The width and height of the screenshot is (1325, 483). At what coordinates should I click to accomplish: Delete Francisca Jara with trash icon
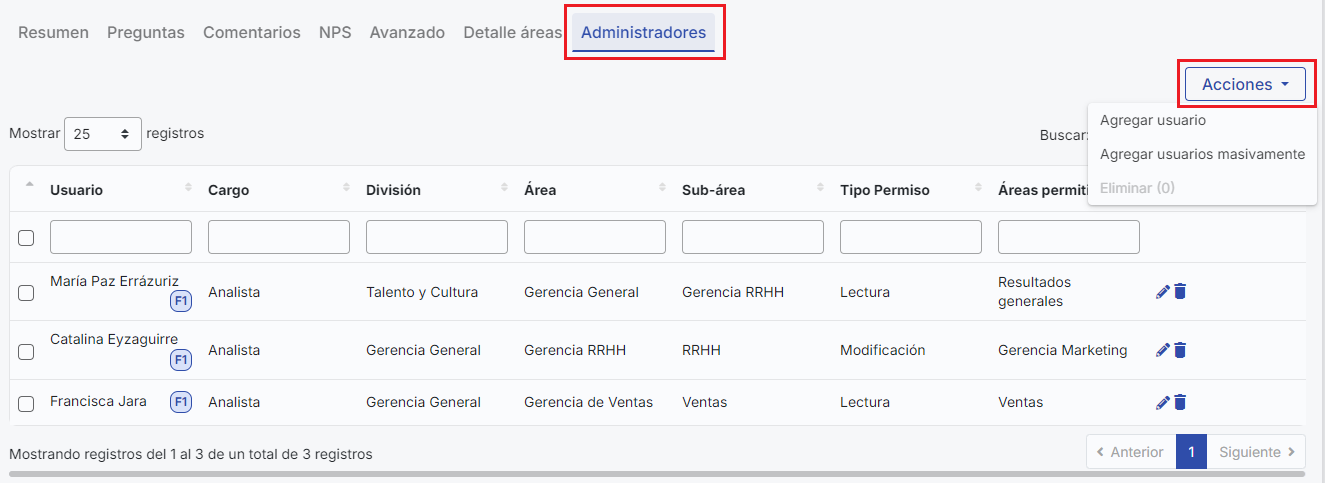pos(1180,402)
